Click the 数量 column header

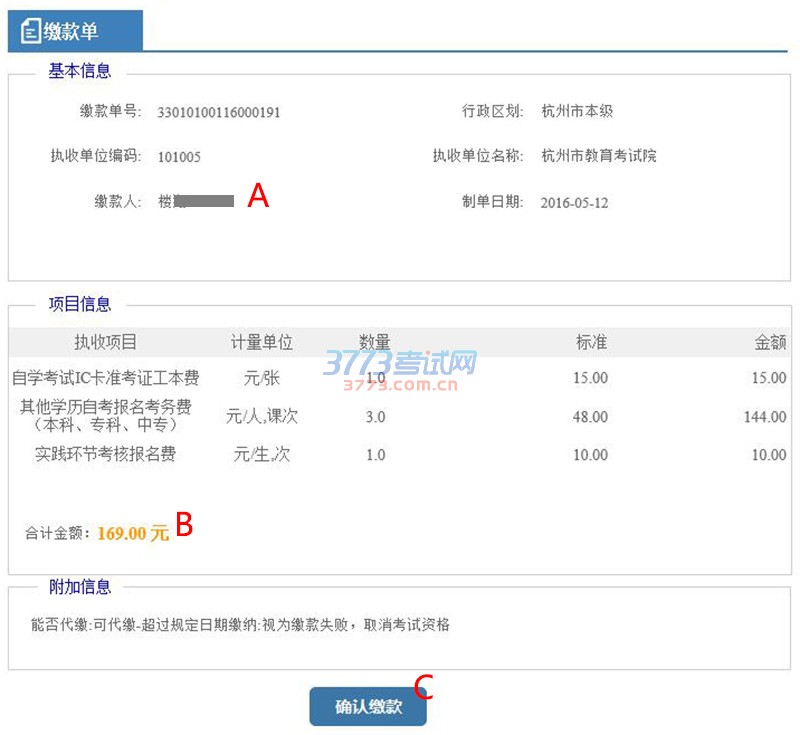tap(375, 342)
